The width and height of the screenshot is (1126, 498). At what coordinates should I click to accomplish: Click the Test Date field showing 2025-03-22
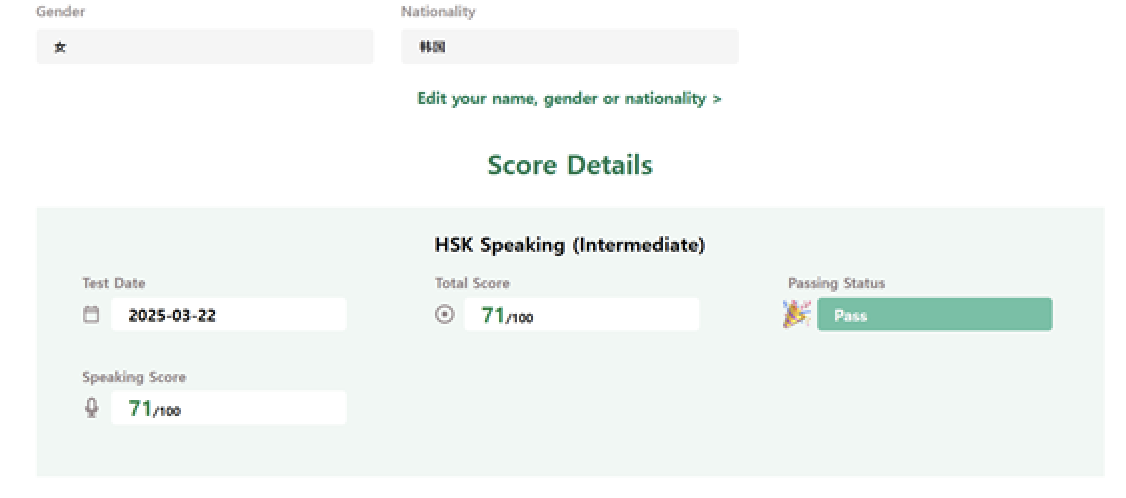coord(229,315)
